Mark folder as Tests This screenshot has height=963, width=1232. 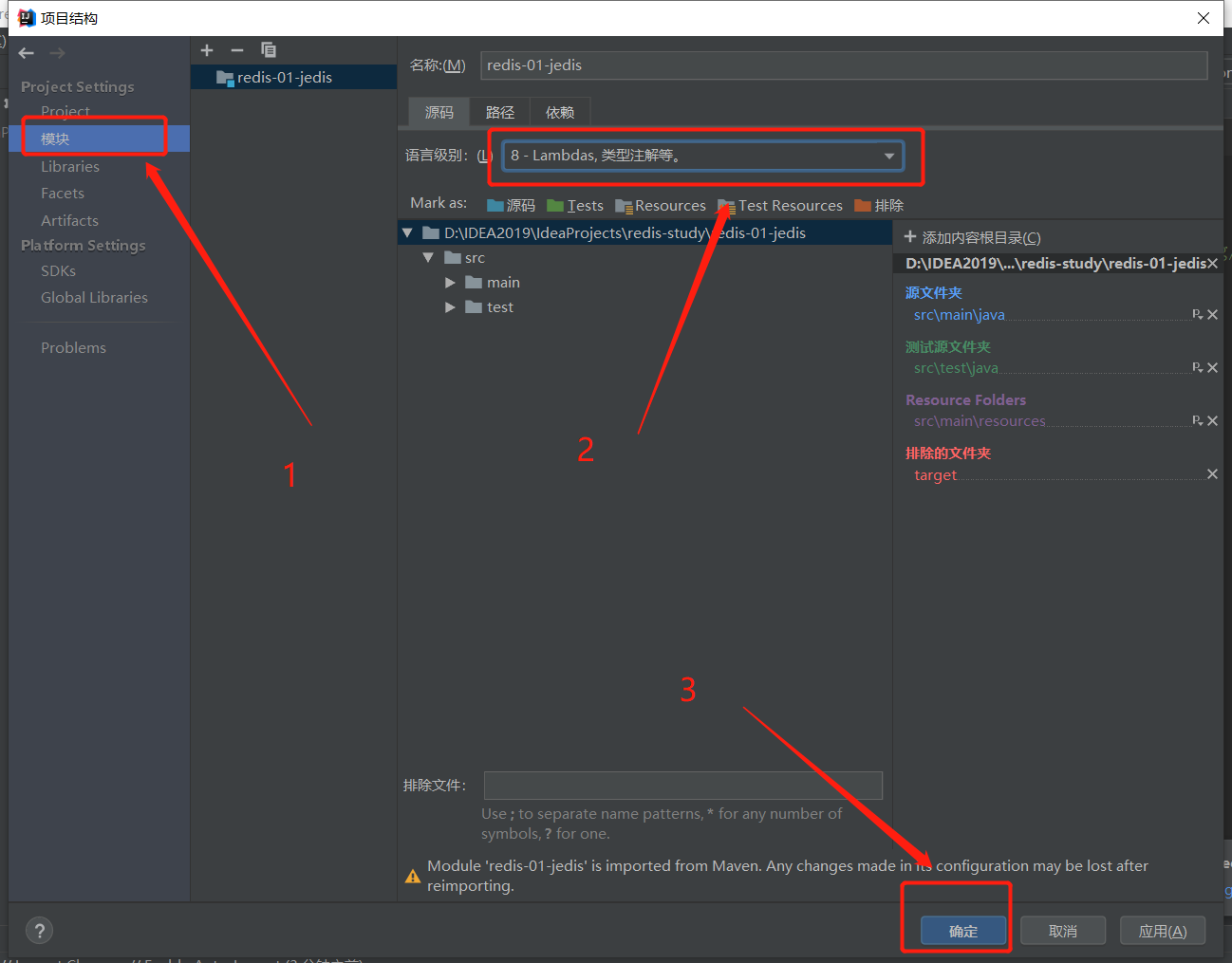click(575, 206)
